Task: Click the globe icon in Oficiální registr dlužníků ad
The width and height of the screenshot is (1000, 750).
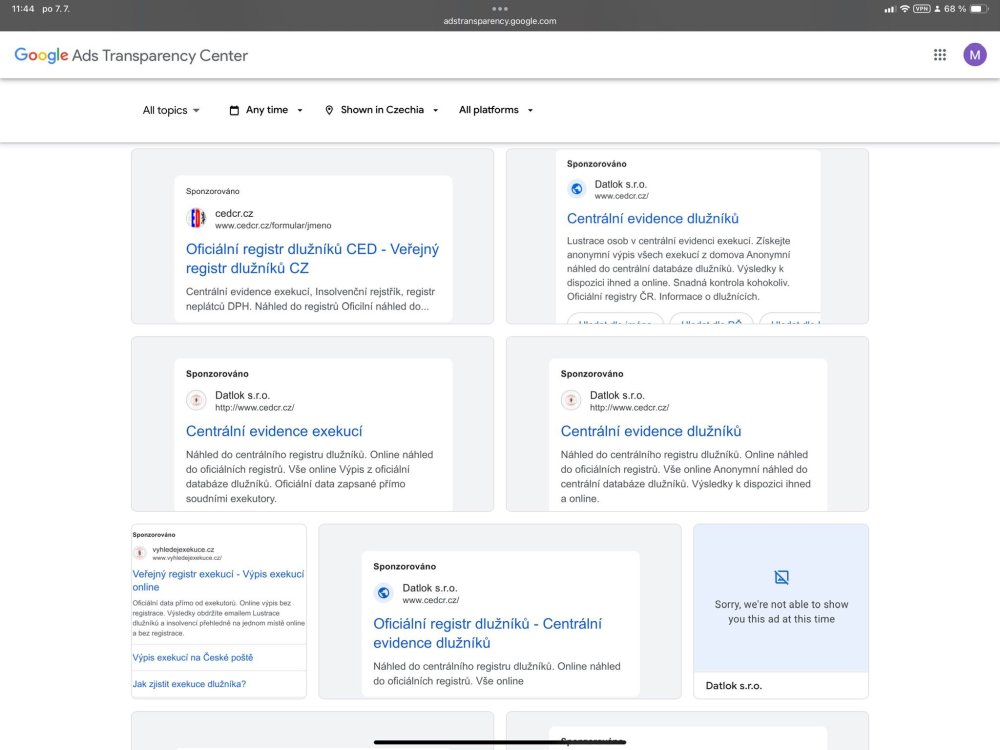Action: click(x=383, y=593)
